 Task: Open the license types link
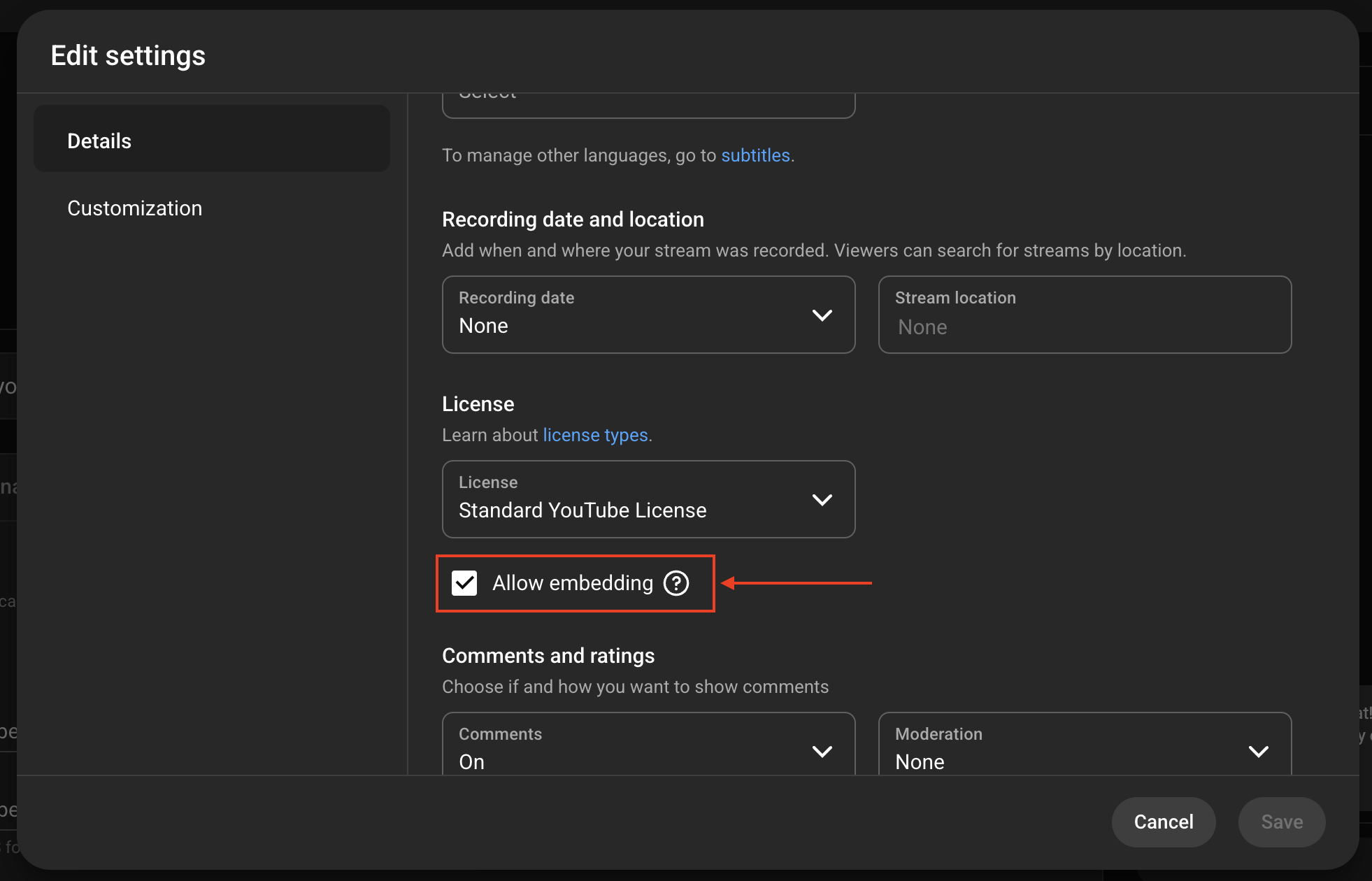(x=595, y=435)
